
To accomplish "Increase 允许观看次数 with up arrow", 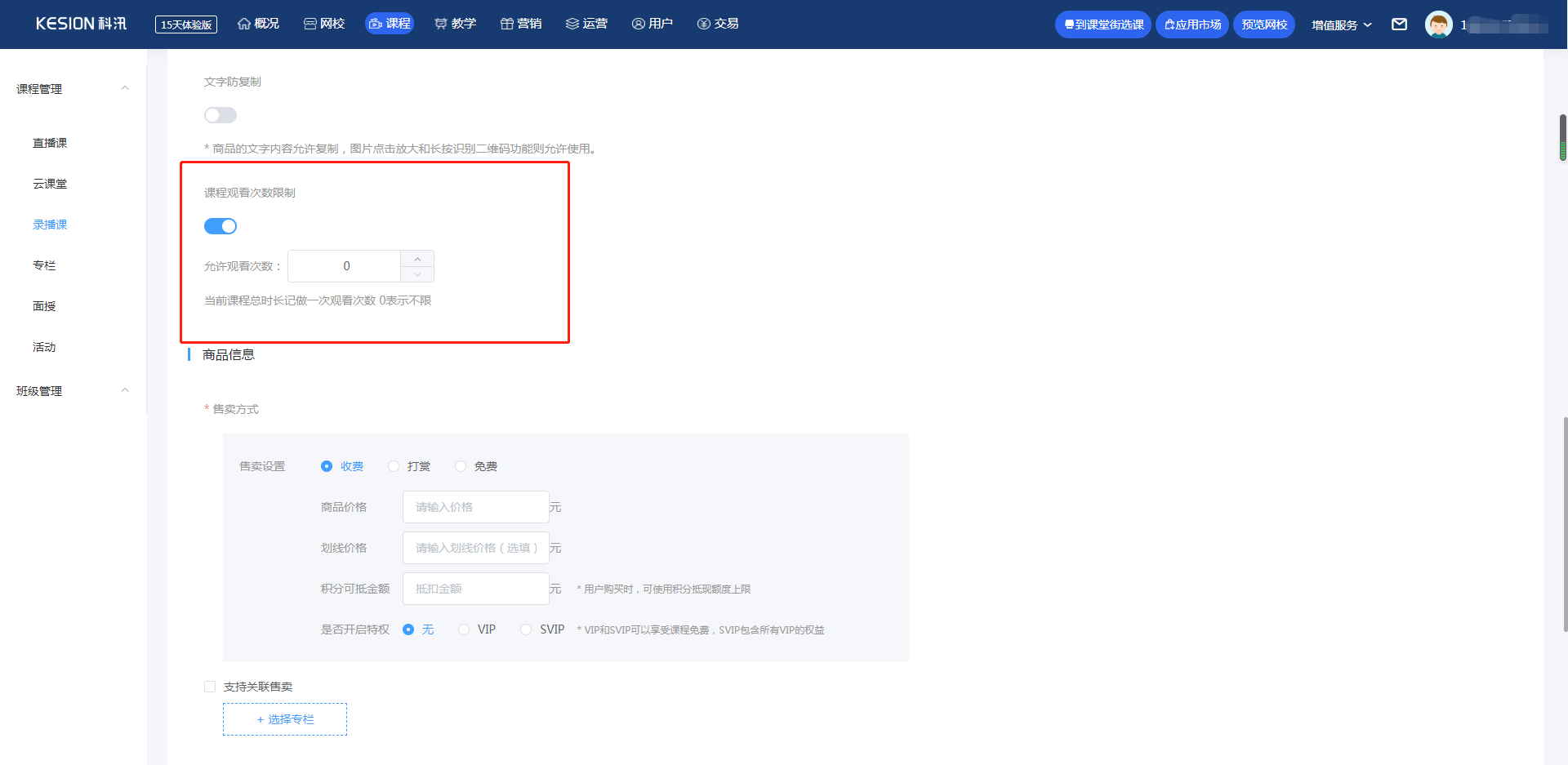I will click(x=417, y=259).
